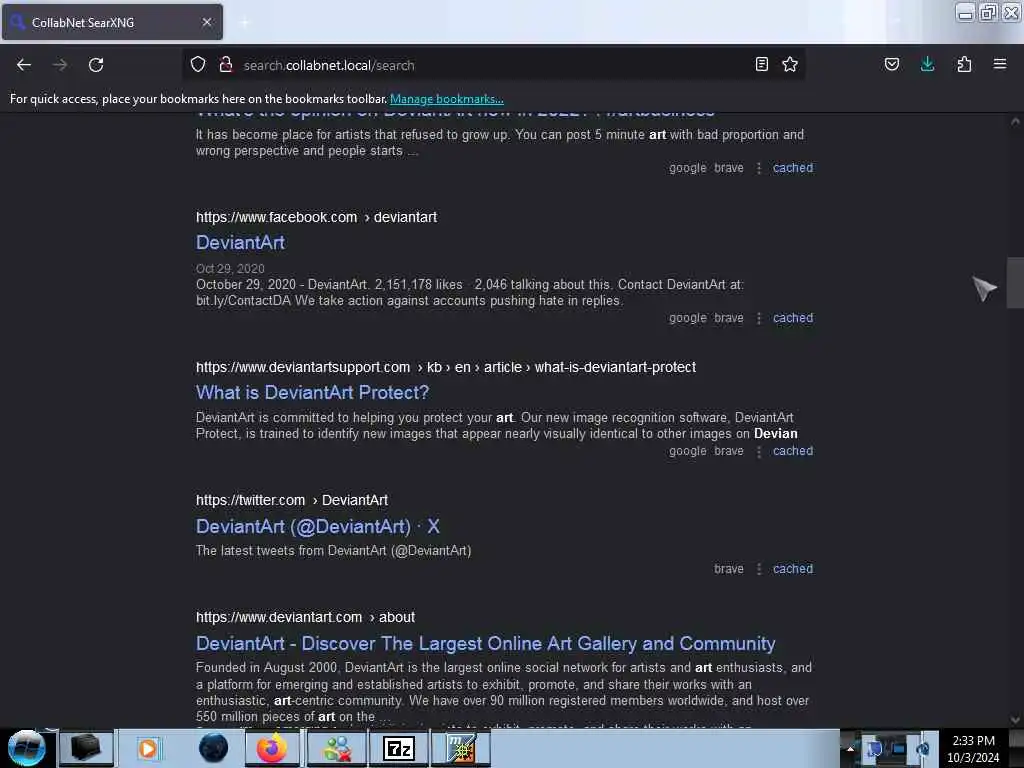Image resolution: width=1024 pixels, height=768 pixels.
Task: Open the Extensions puzzle icon
Action: pyautogui.click(x=964, y=64)
